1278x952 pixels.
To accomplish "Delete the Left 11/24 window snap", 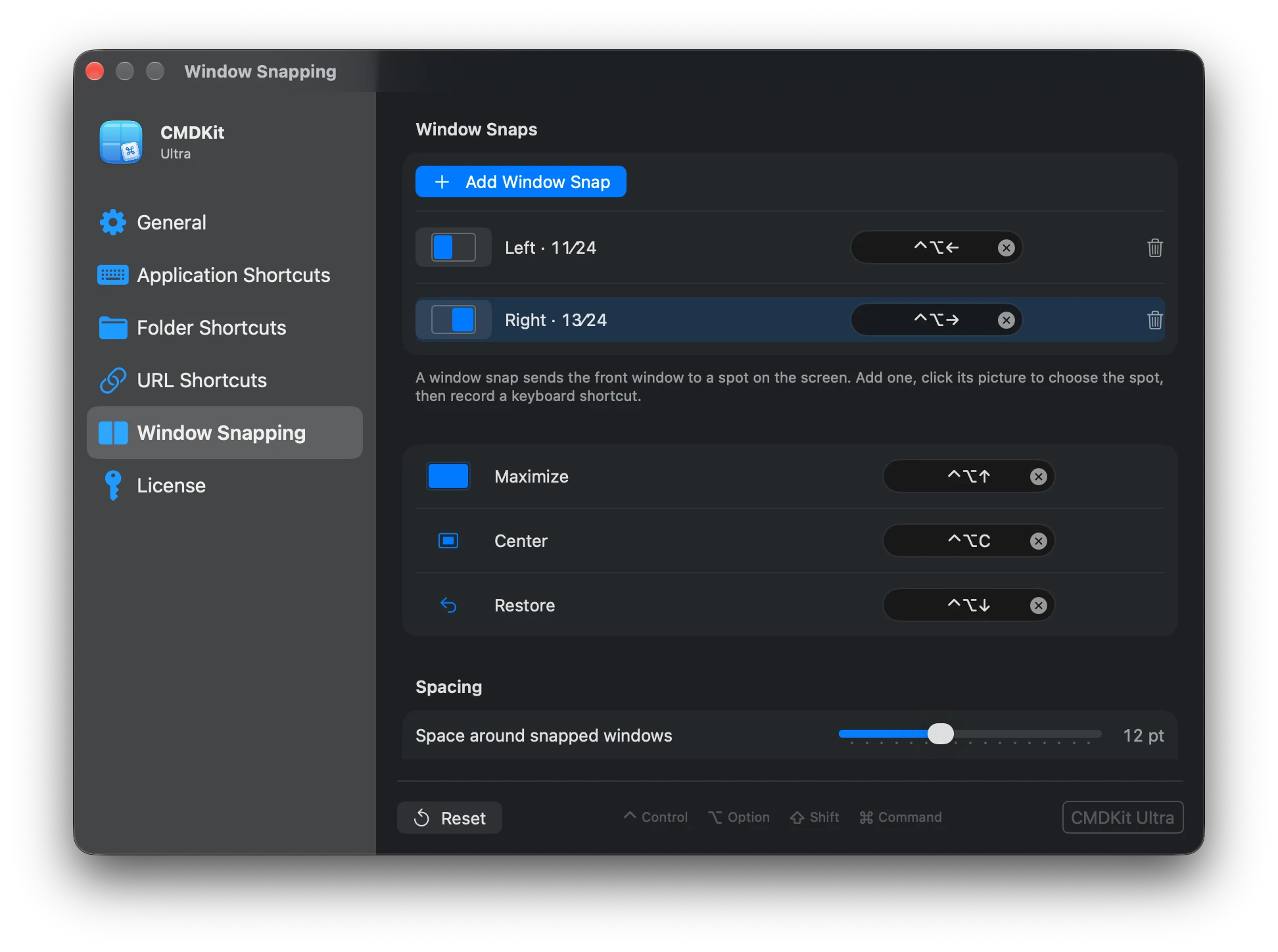I will point(1155,248).
